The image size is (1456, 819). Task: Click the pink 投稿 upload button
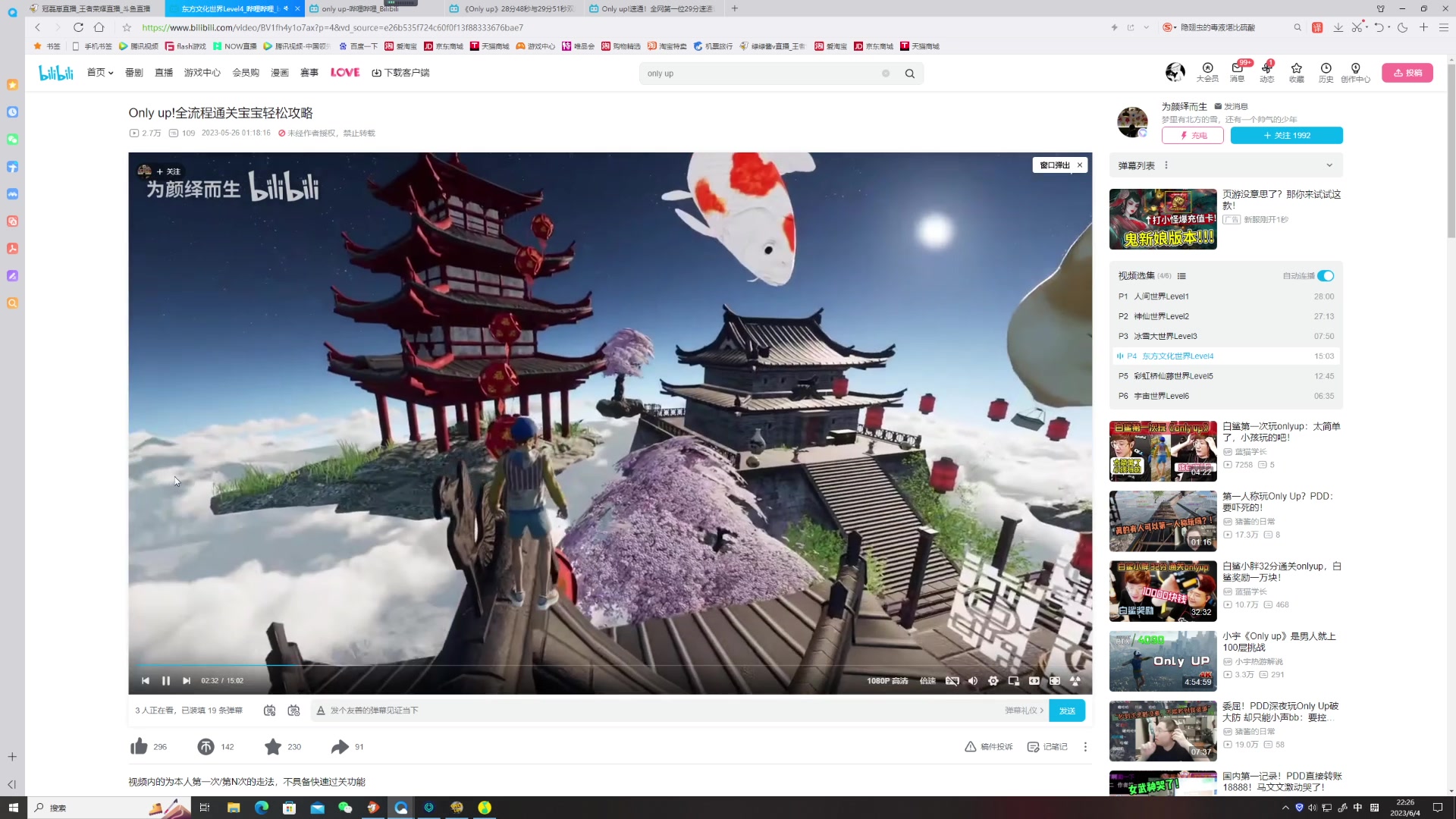(1407, 73)
